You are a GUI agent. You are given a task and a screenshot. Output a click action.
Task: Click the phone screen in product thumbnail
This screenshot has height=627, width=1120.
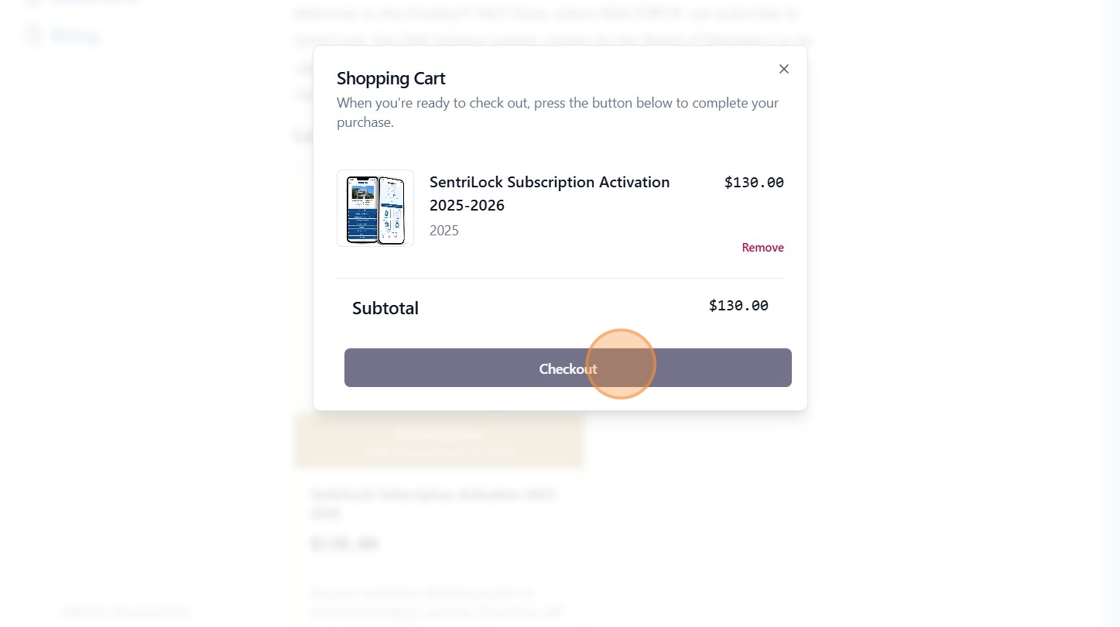coord(362,209)
